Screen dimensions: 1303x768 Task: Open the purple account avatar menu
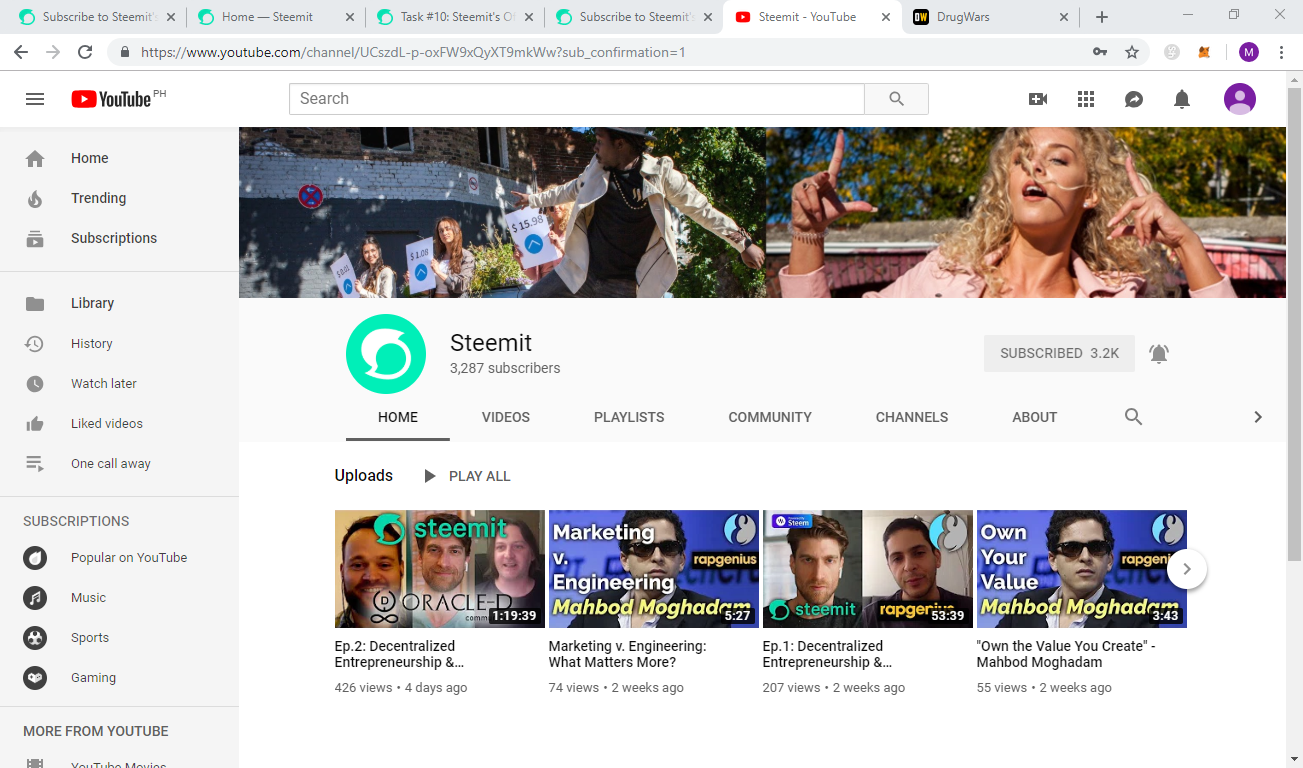click(1240, 99)
